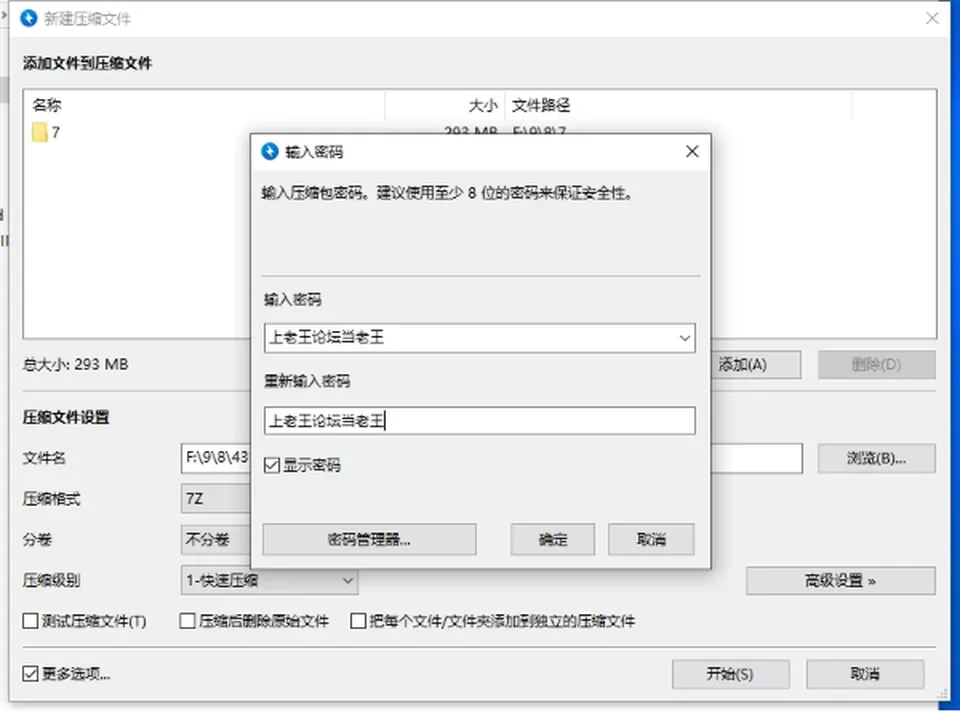Enable 测试压缩文件(T) checkbox
960x712 pixels.
(x=30, y=621)
